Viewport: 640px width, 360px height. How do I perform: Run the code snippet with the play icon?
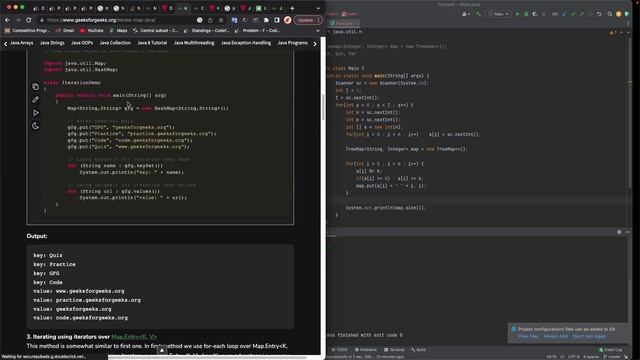[36, 113]
